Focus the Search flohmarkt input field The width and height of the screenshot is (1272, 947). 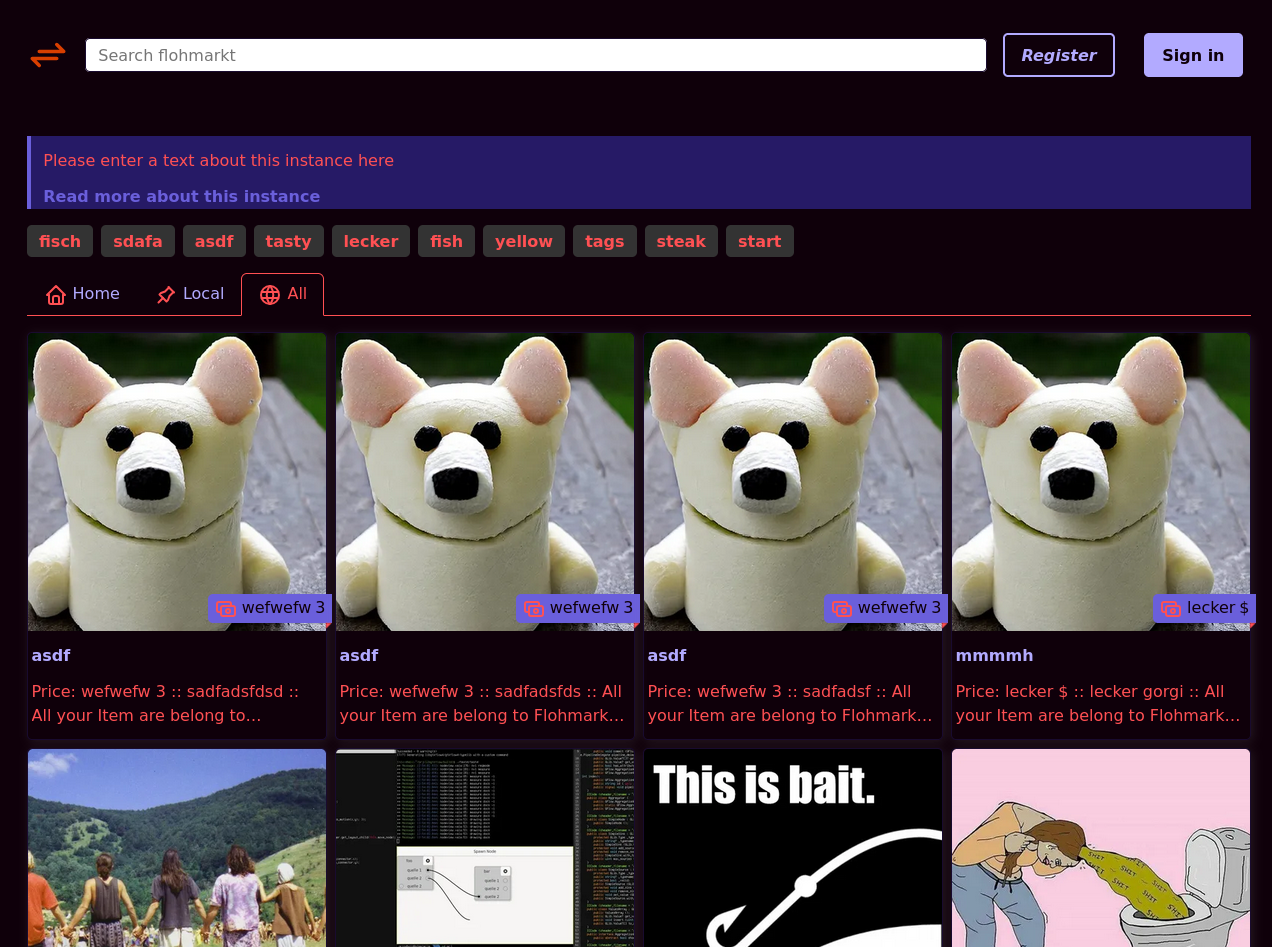pyautogui.click(x=535, y=55)
